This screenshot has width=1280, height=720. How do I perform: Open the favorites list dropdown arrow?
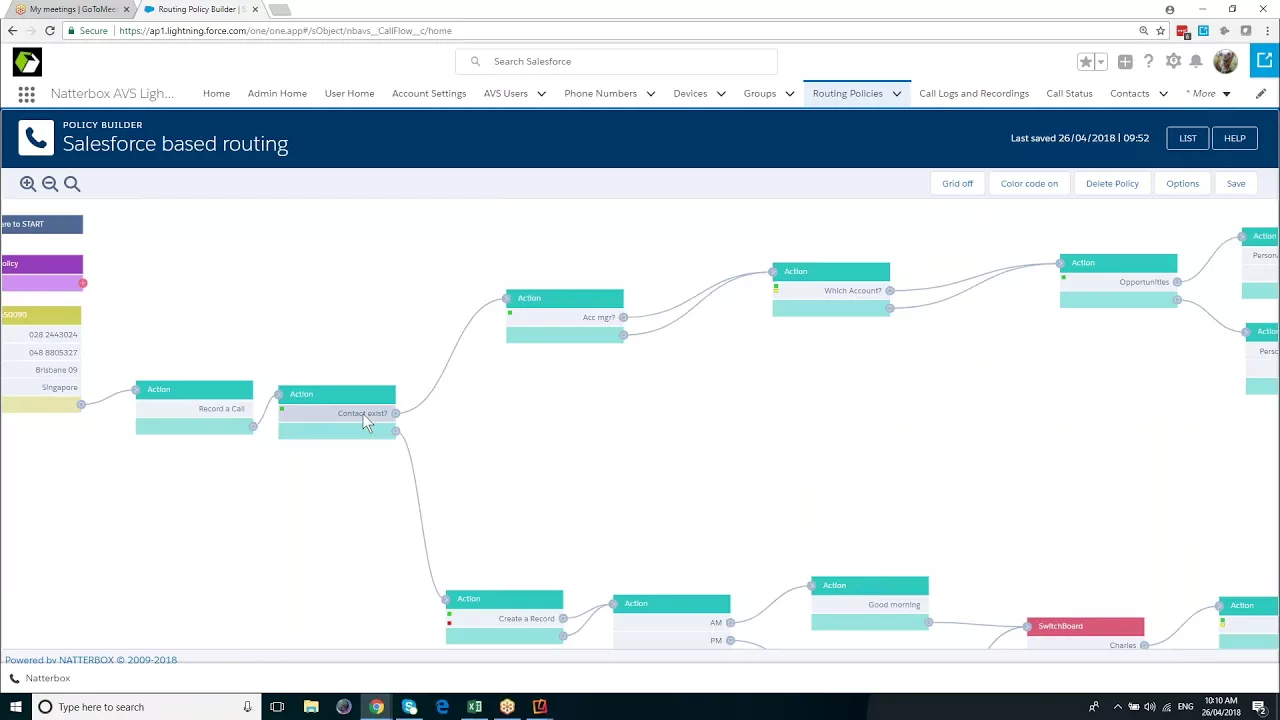point(1101,62)
